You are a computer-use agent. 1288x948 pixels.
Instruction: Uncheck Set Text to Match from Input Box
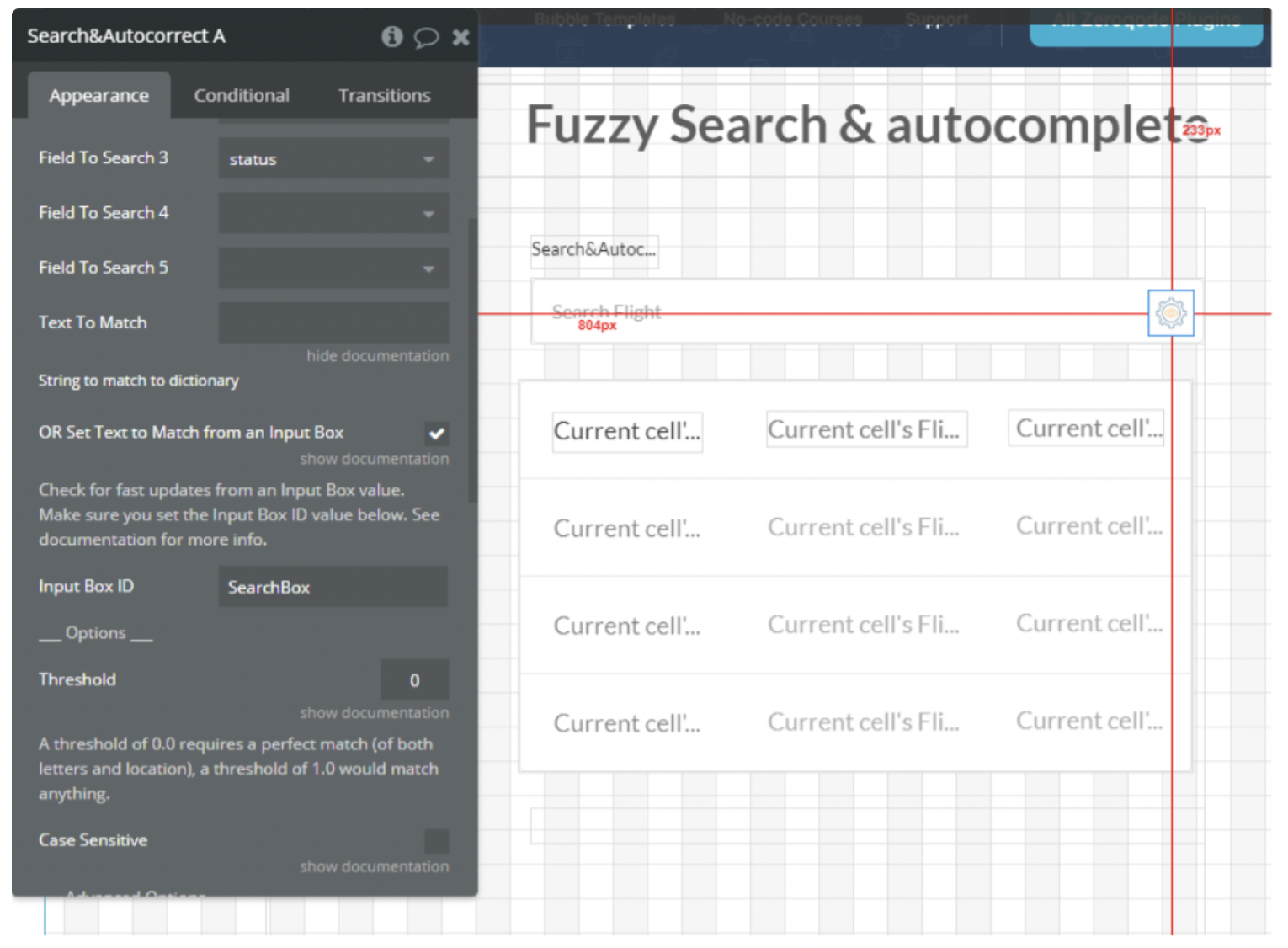(436, 434)
